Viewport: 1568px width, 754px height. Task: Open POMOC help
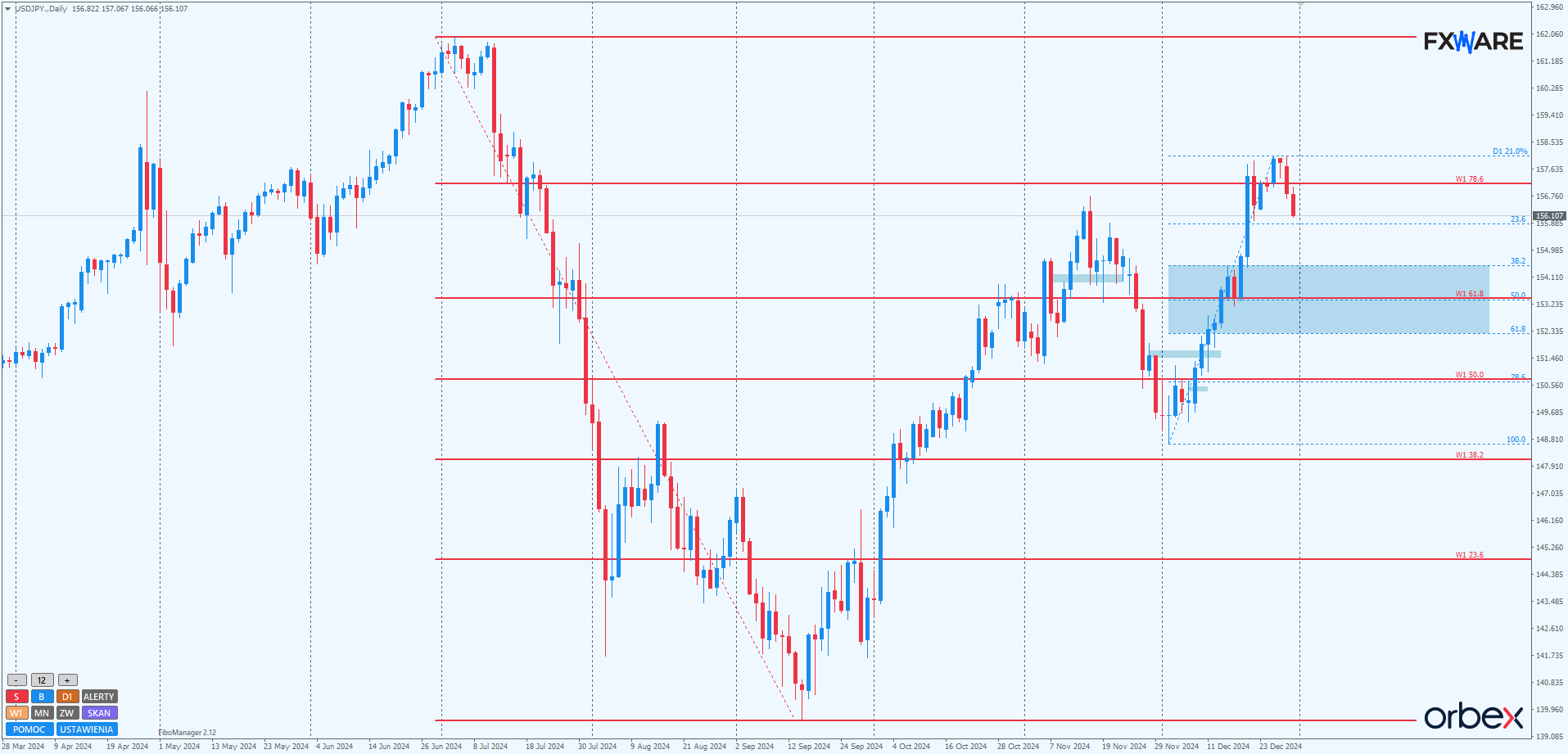[x=29, y=729]
